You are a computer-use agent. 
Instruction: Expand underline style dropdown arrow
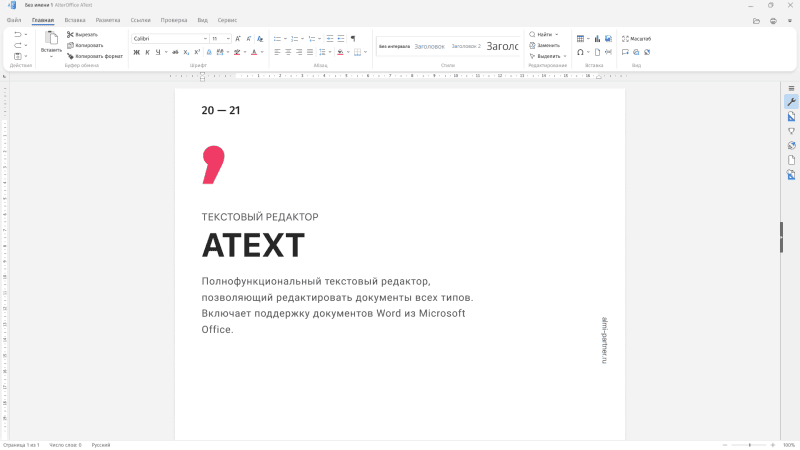coord(166,52)
